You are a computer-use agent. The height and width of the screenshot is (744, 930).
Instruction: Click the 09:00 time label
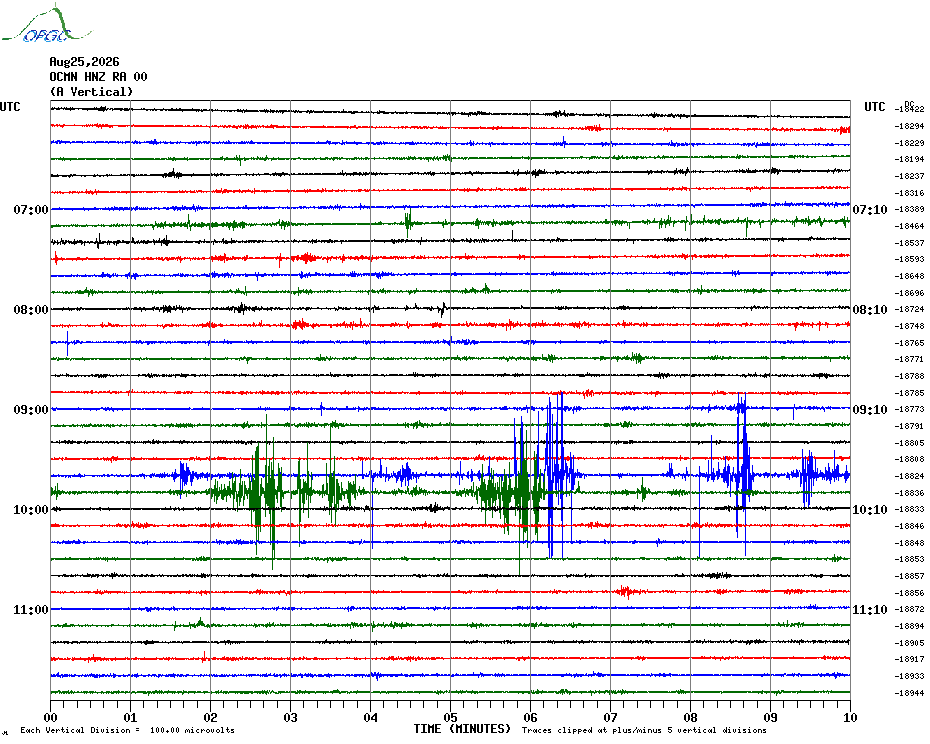click(x=31, y=410)
